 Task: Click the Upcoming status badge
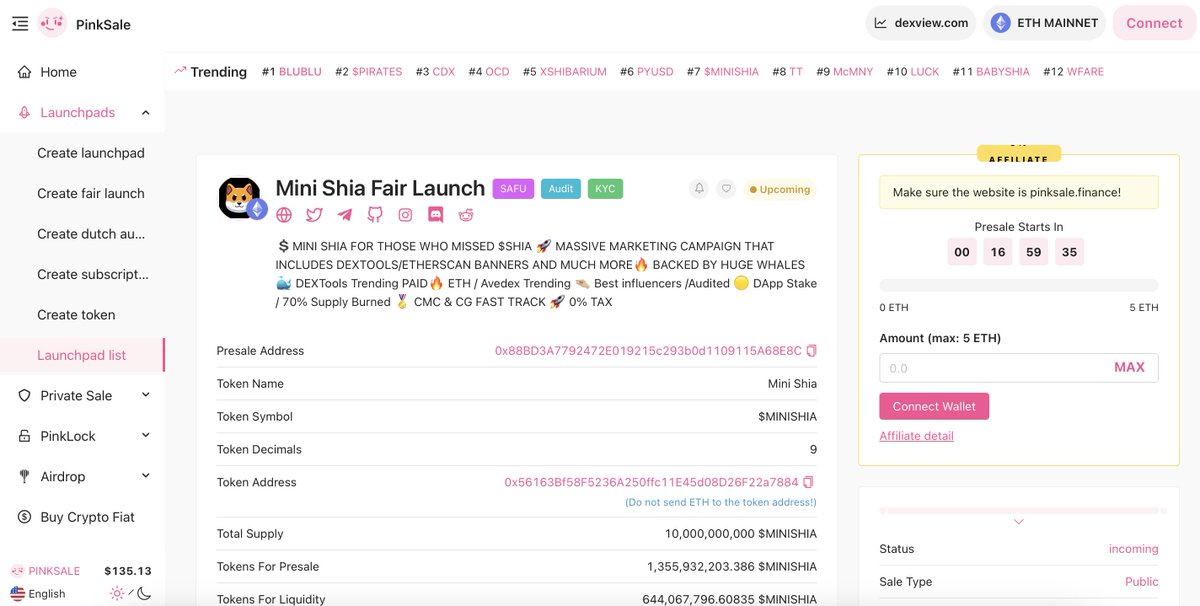coord(779,189)
